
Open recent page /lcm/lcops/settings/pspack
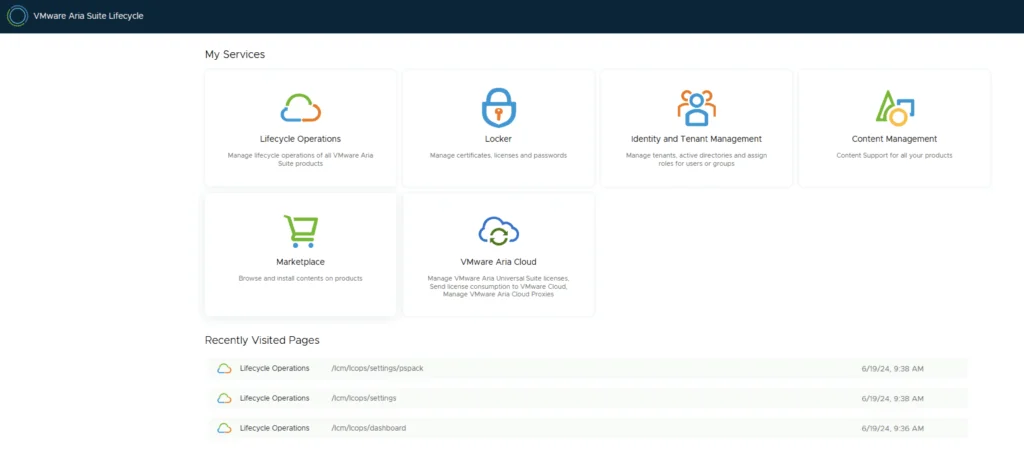(377, 368)
